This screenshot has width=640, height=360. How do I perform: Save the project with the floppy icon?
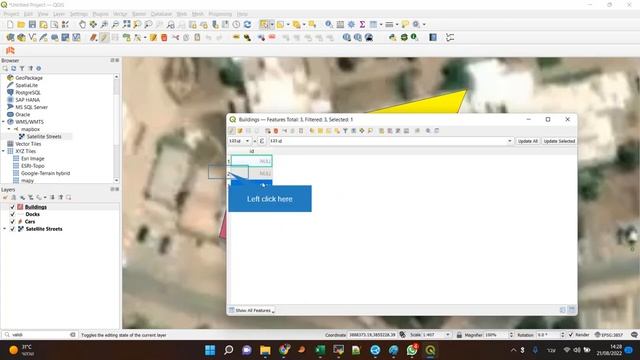(x=32, y=25)
